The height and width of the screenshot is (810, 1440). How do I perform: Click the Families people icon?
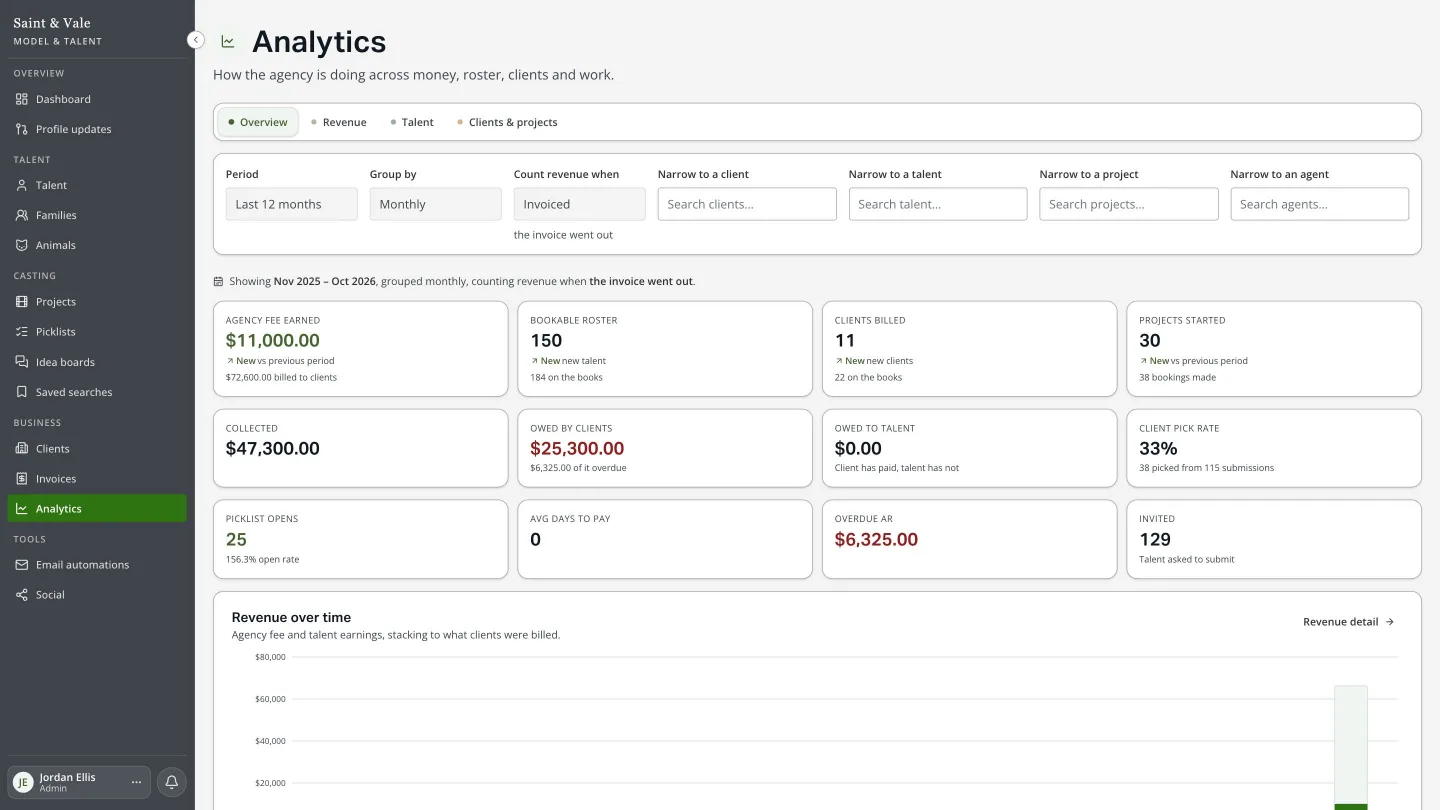click(x=22, y=215)
